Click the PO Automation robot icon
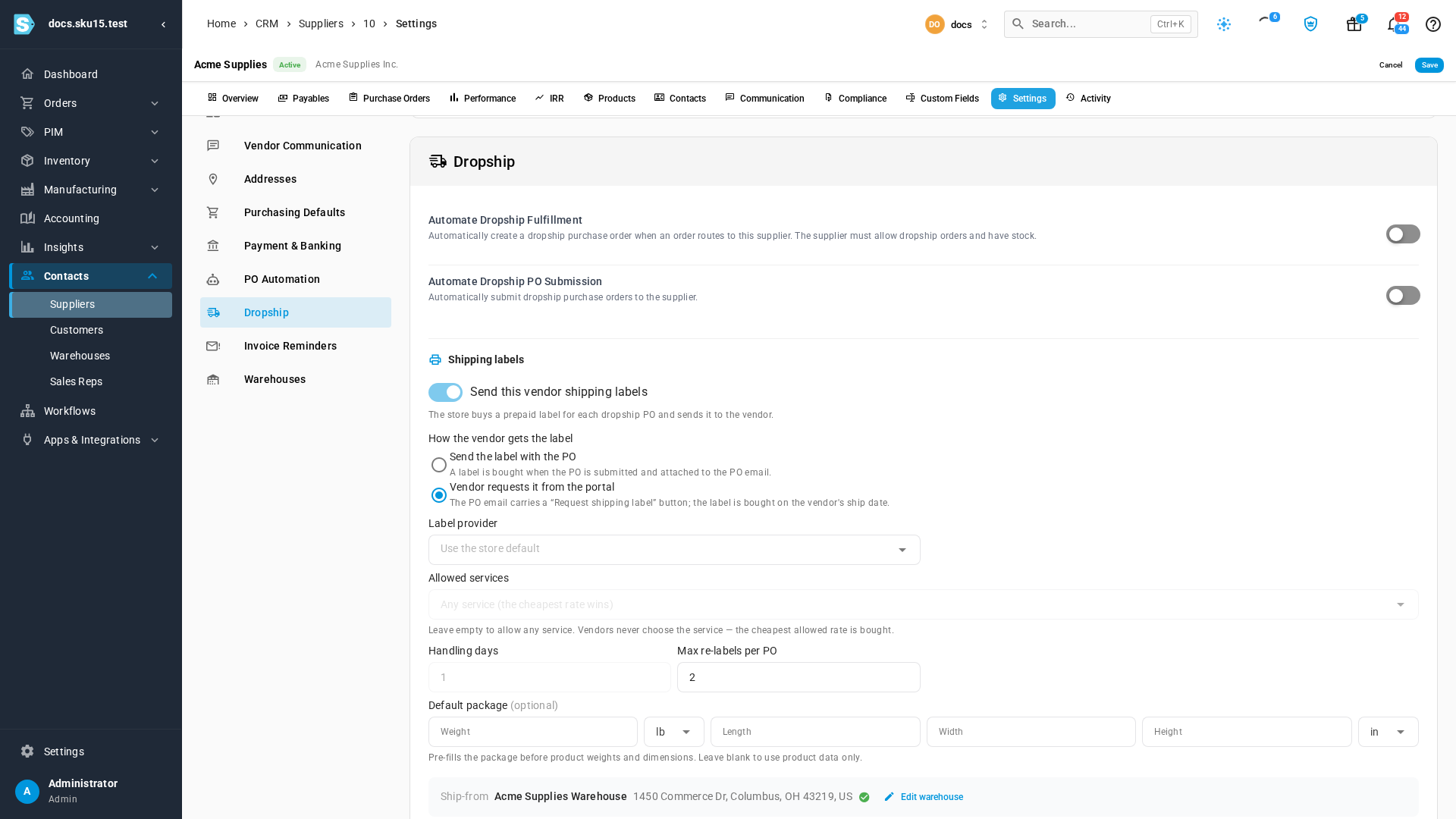The image size is (1456, 819). click(x=213, y=279)
